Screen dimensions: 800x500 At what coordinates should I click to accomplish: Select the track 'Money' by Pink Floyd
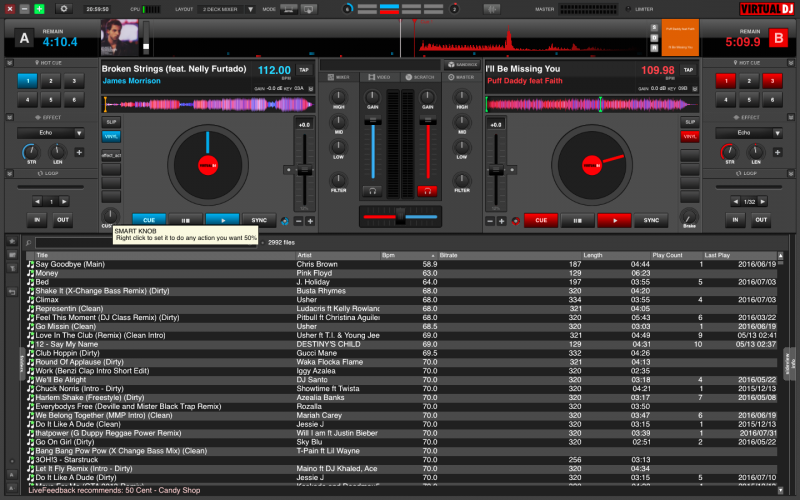pos(401,273)
